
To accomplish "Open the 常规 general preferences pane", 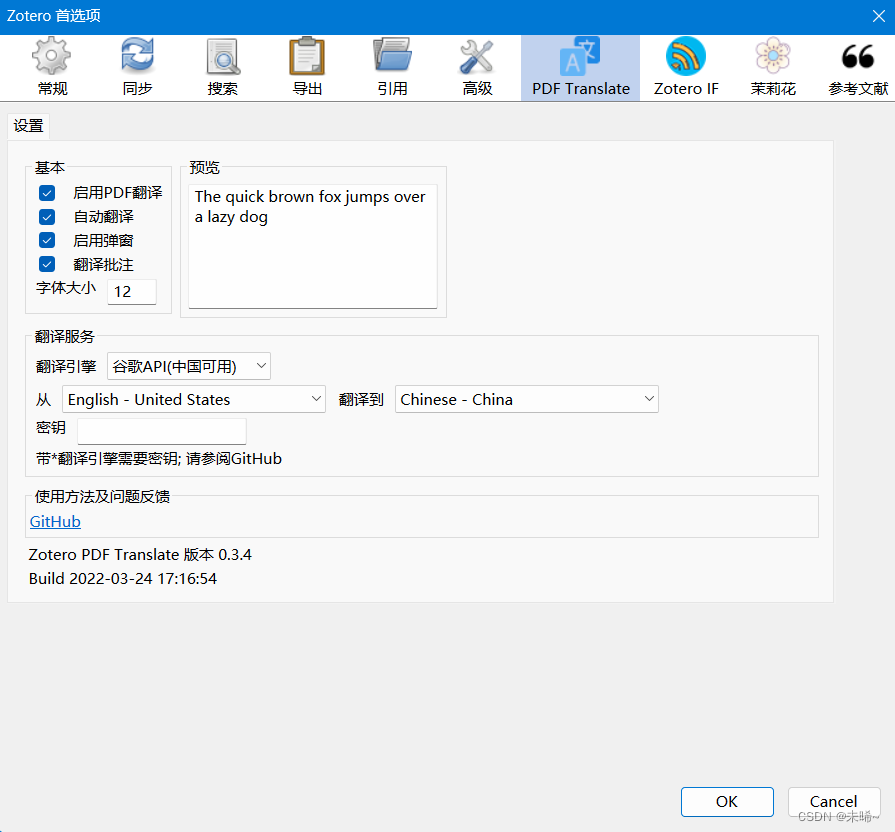I will 52,67.
